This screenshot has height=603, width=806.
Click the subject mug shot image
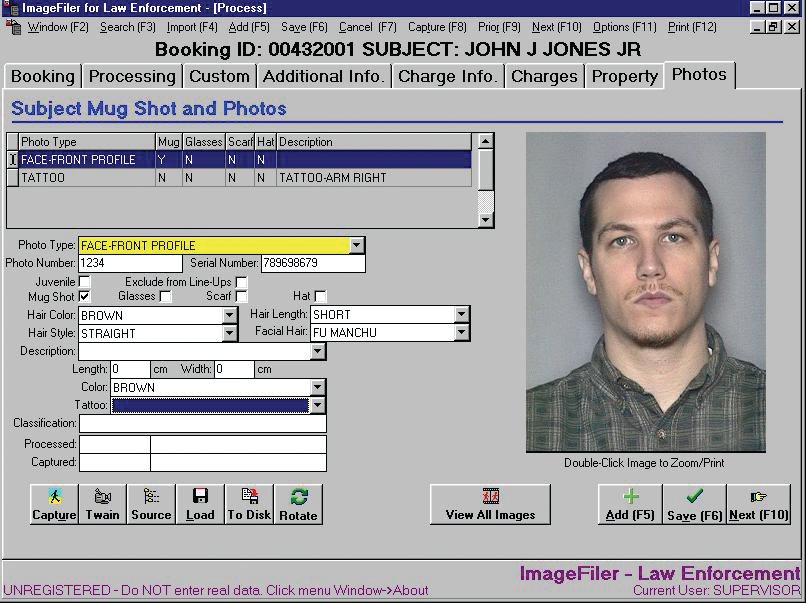(645, 292)
